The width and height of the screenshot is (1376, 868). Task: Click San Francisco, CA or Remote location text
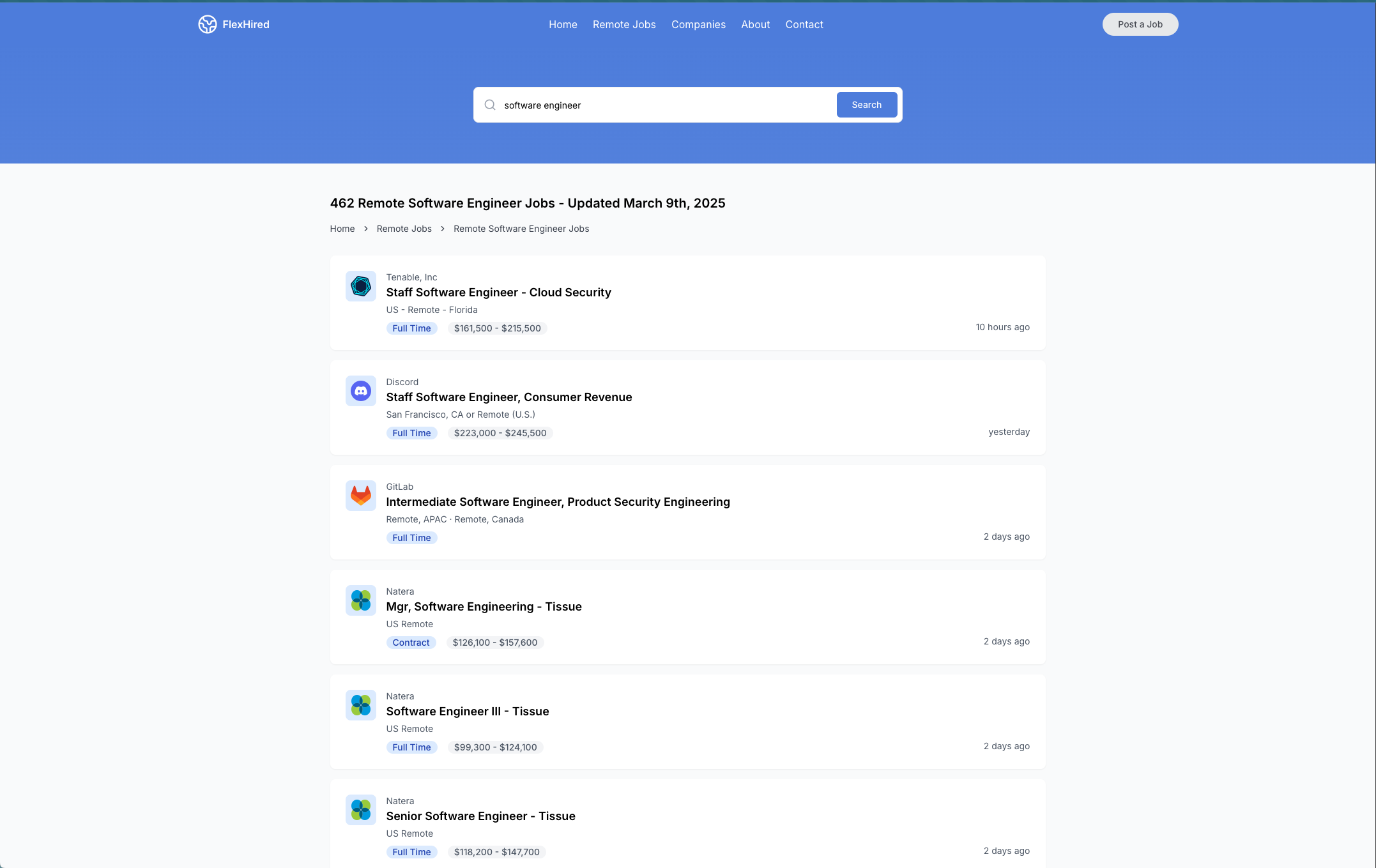[461, 415]
